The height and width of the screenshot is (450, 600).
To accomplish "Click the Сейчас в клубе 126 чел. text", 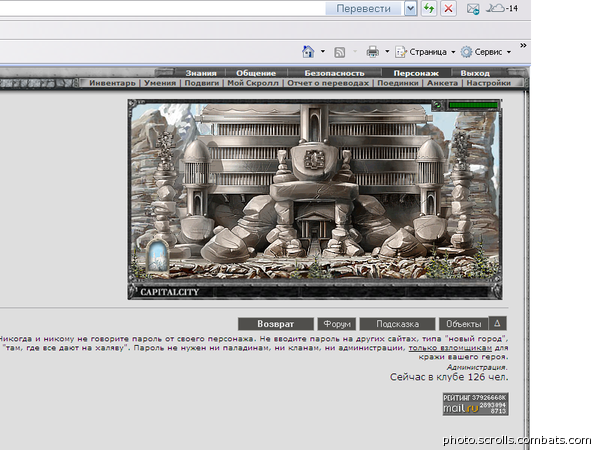I will (x=449, y=377).
